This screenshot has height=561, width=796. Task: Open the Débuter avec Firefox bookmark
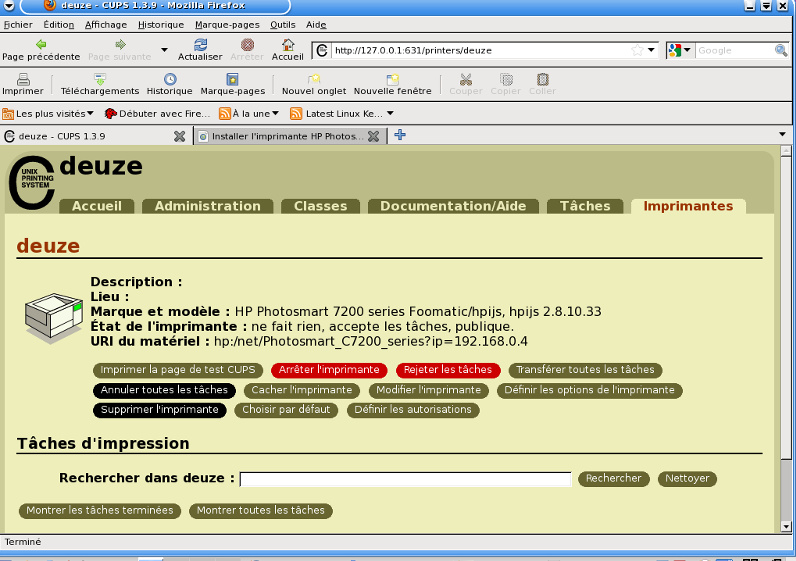tap(157, 114)
